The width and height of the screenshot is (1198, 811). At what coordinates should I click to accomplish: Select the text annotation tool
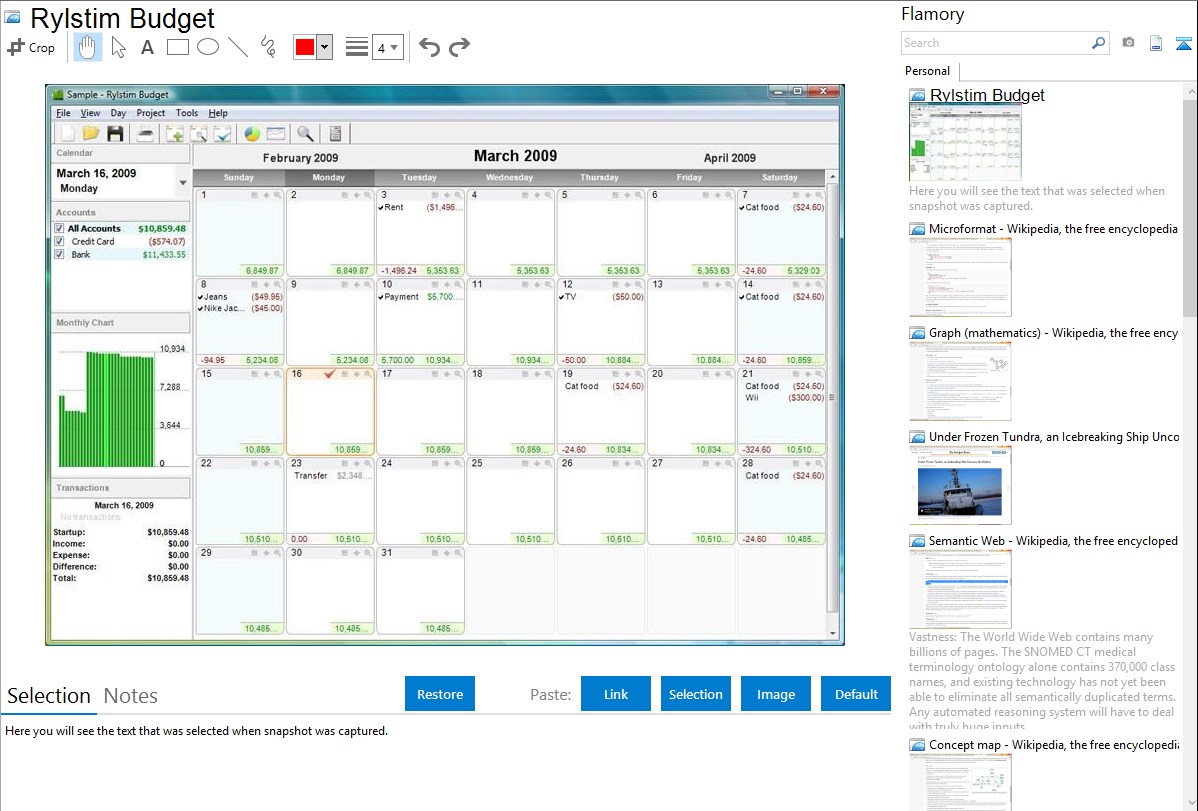[x=147, y=47]
